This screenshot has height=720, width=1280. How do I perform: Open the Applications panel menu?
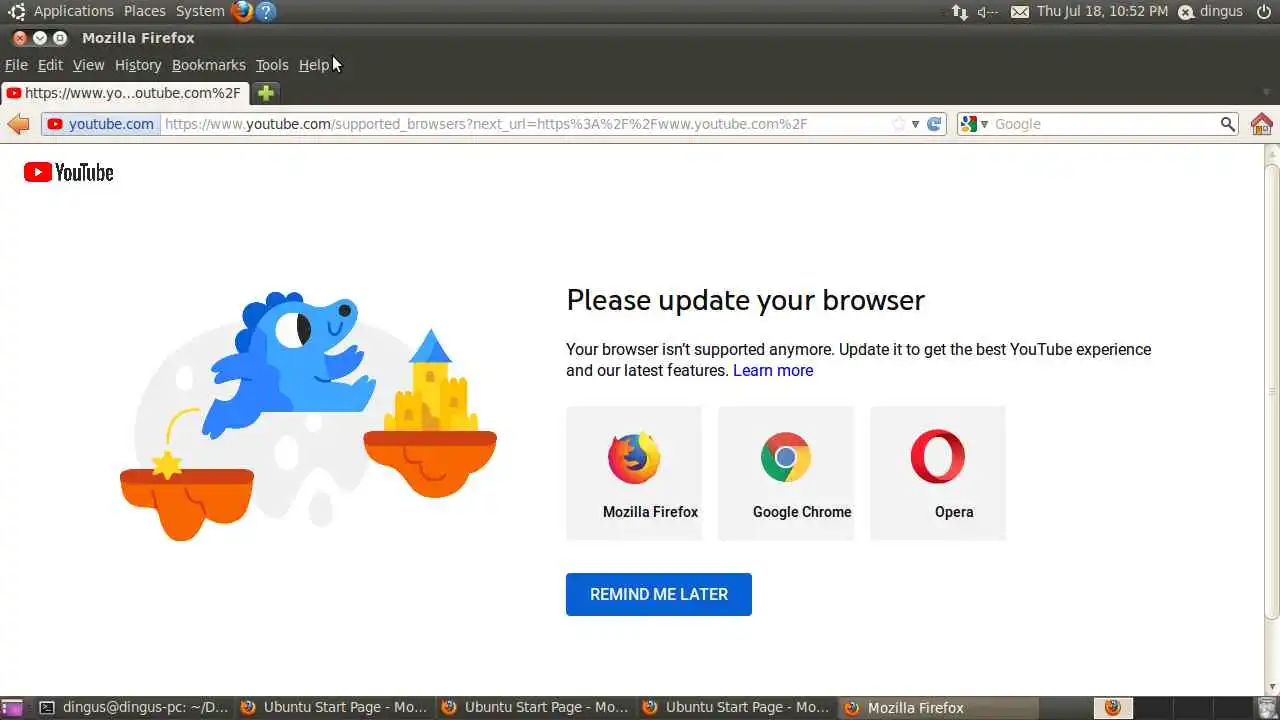[73, 11]
